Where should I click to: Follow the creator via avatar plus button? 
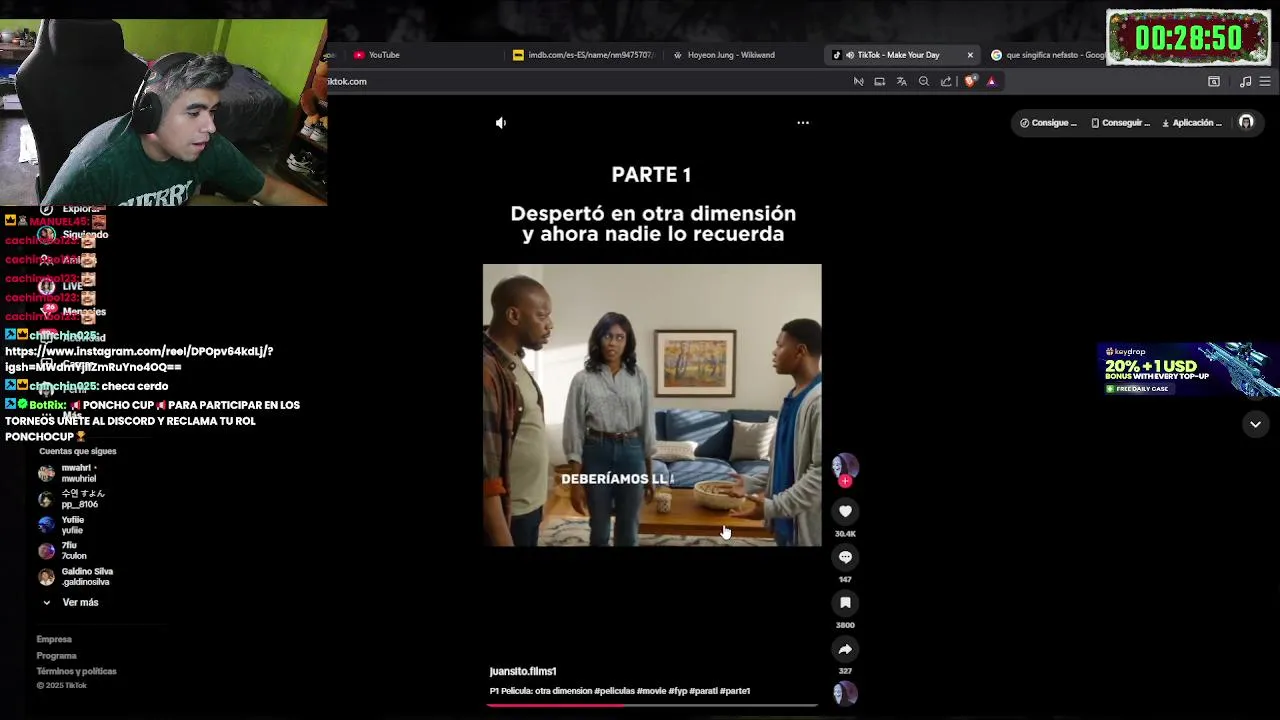pos(845,481)
